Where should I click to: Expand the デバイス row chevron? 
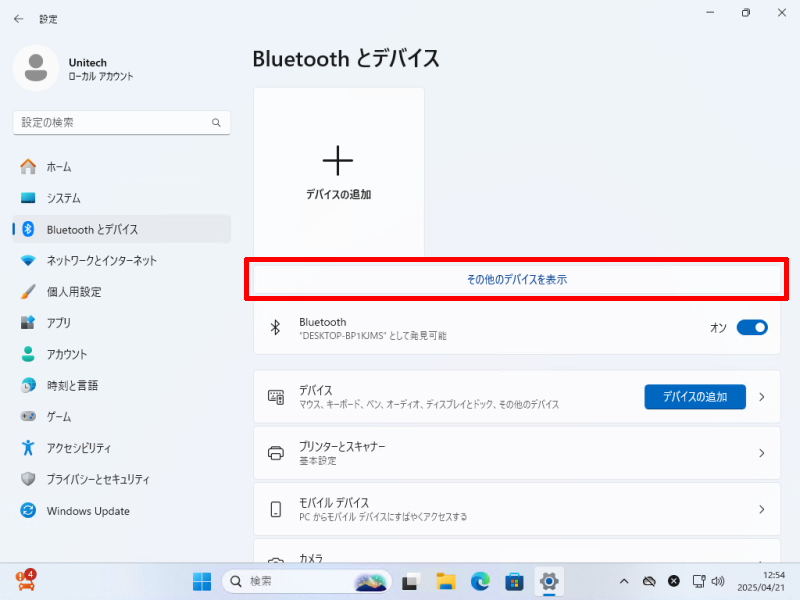point(762,397)
